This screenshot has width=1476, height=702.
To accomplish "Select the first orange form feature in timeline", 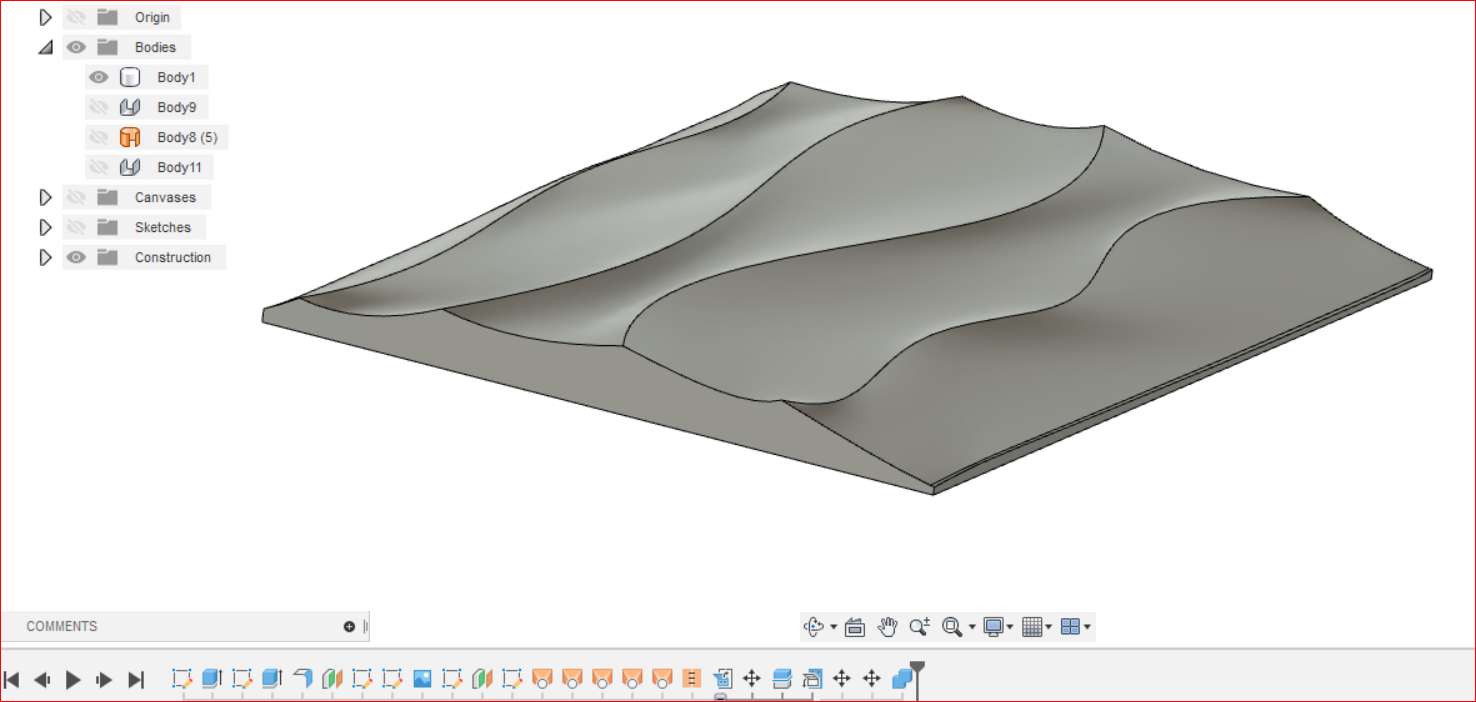I will point(542,679).
